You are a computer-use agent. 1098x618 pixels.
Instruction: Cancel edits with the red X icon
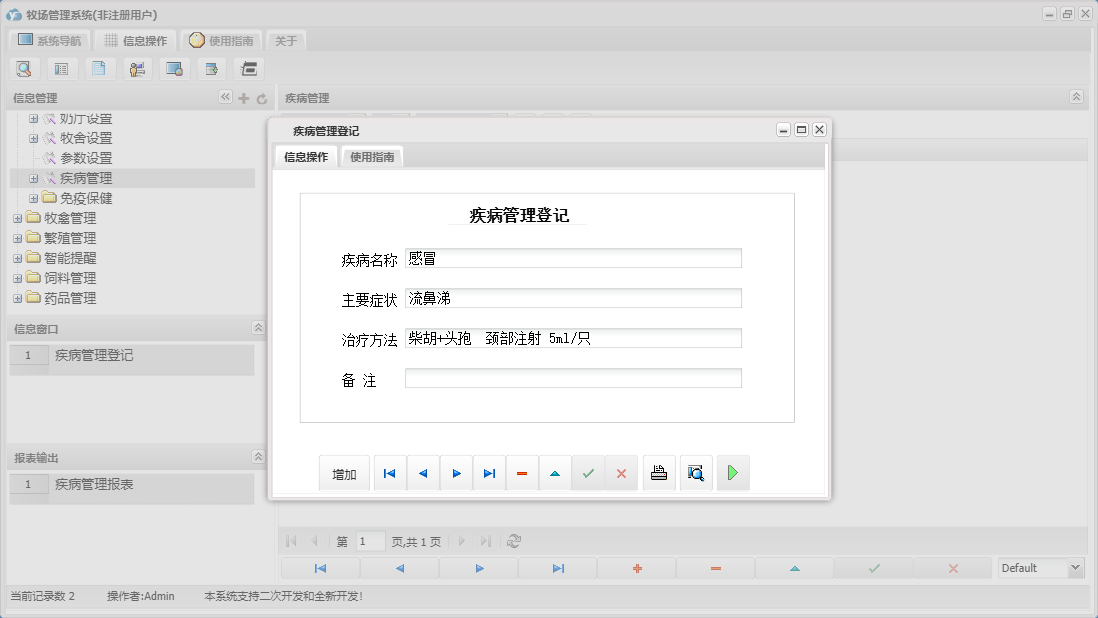(x=621, y=472)
